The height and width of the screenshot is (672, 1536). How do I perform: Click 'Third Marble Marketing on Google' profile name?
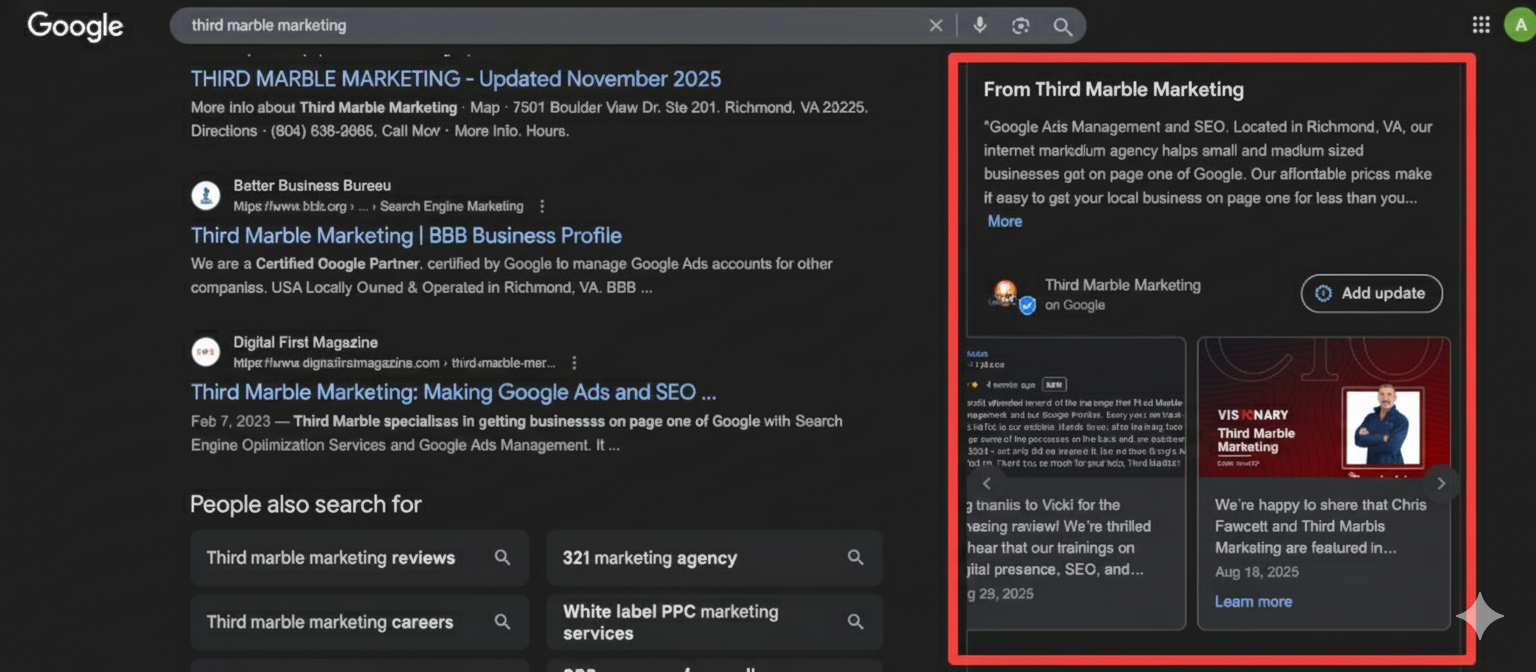tap(1122, 294)
